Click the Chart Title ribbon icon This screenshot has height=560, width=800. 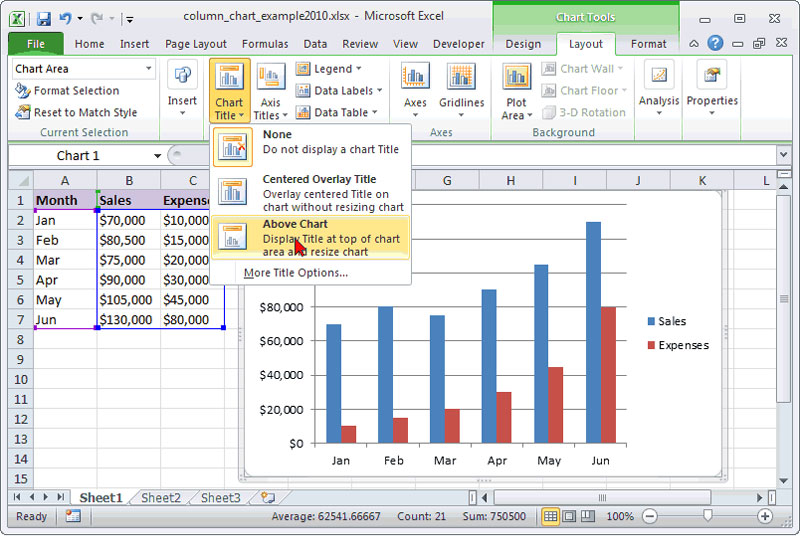tap(229, 78)
